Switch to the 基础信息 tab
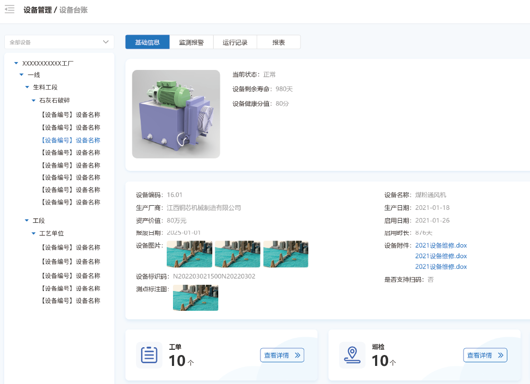The width and height of the screenshot is (530, 384). pos(147,42)
